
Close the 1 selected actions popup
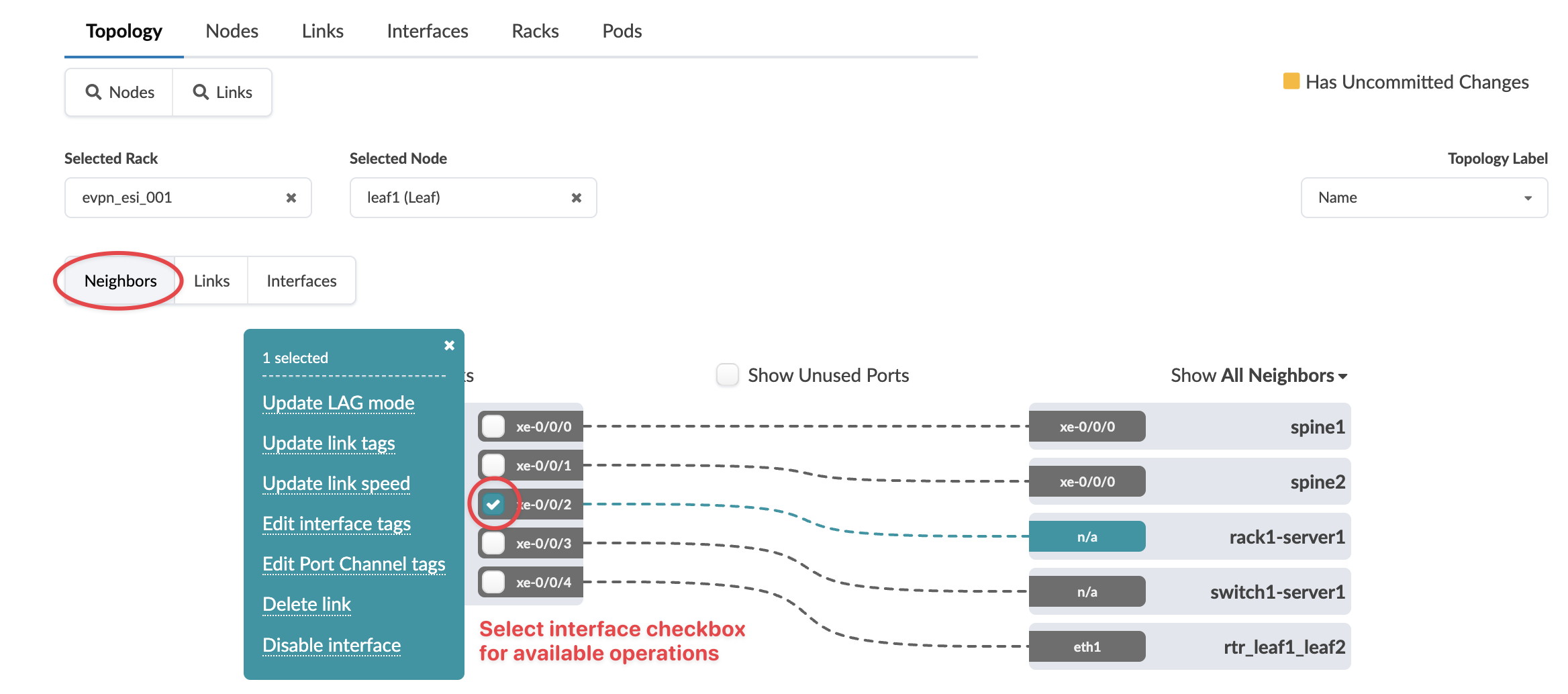[x=450, y=346]
